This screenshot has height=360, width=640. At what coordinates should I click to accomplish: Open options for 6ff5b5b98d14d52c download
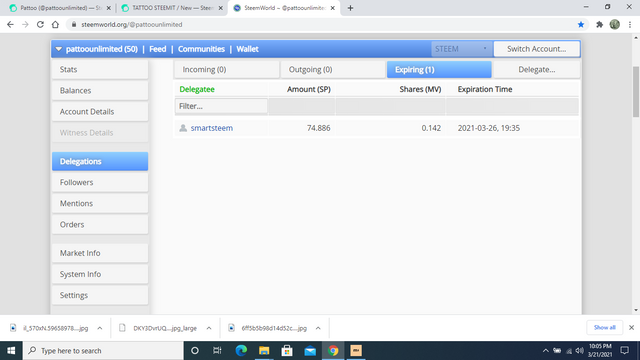coord(318,328)
